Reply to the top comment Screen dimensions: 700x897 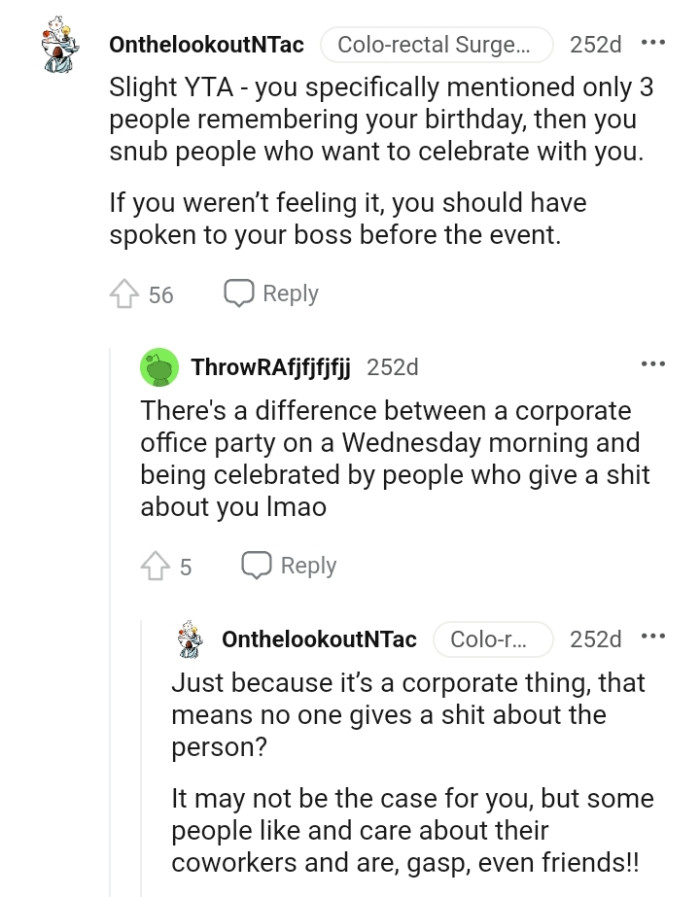[289, 293]
